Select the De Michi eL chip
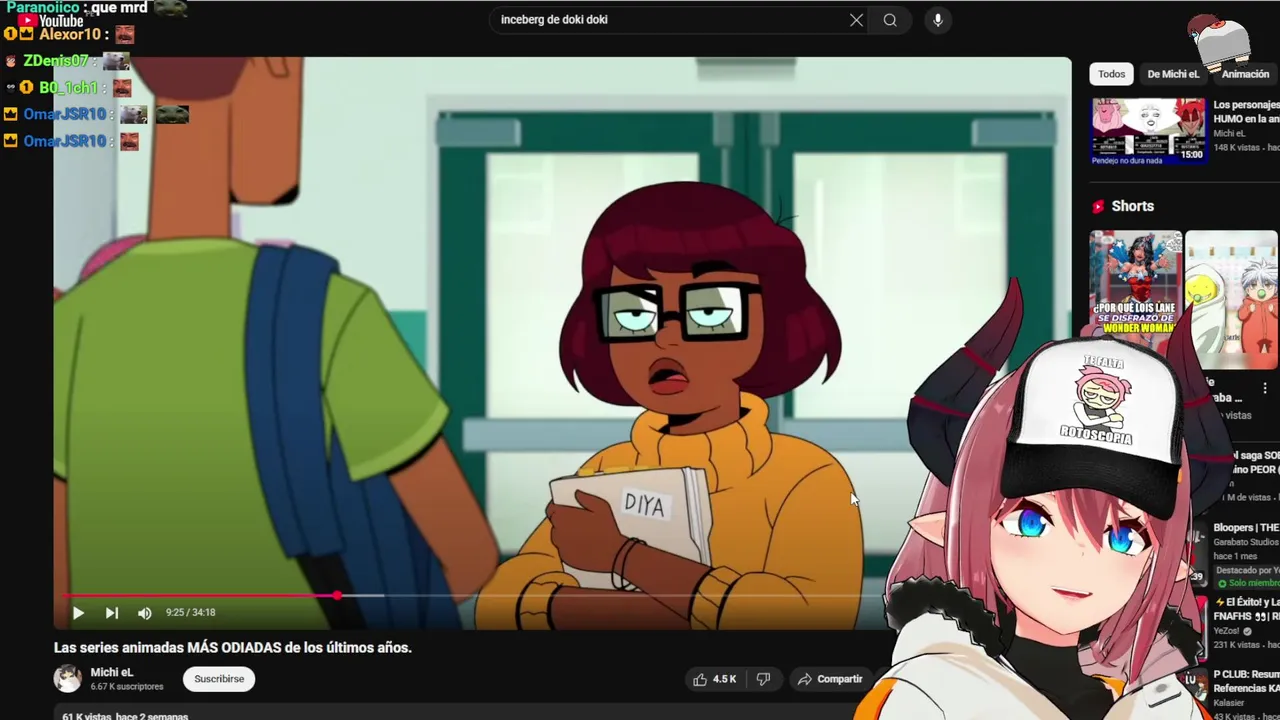 click(x=1173, y=74)
